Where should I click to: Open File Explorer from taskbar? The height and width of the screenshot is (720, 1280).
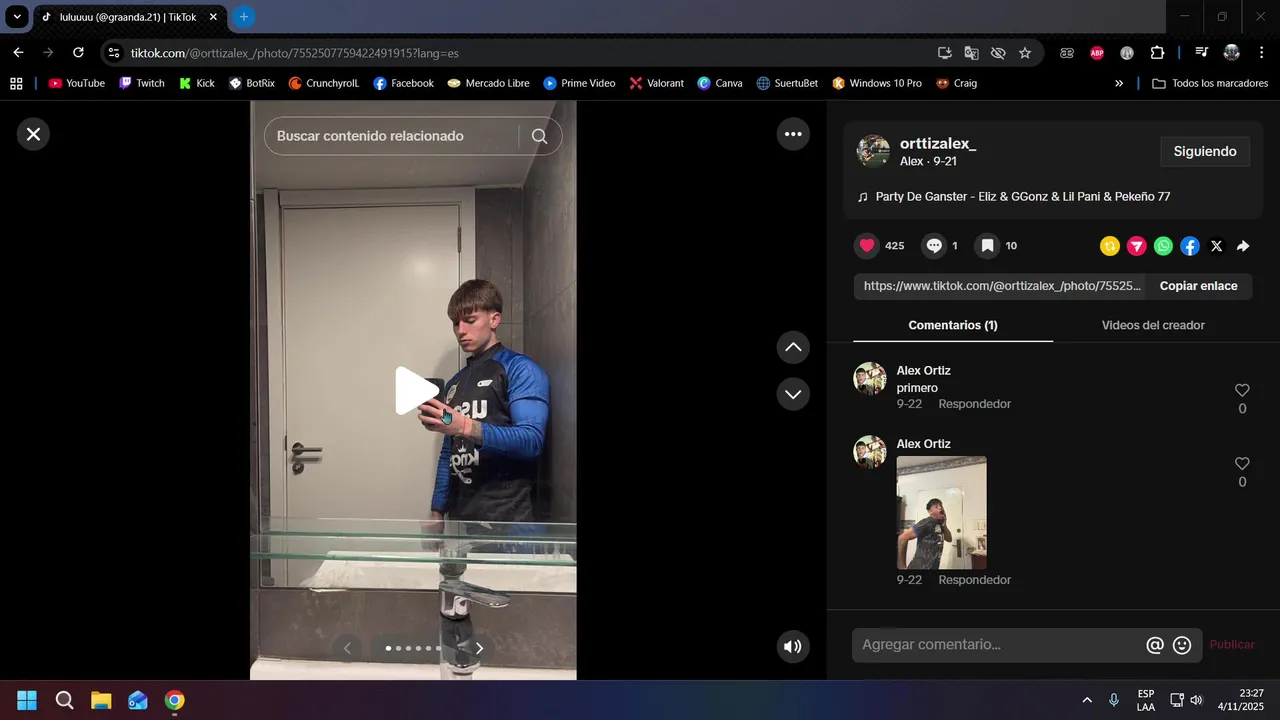point(101,700)
